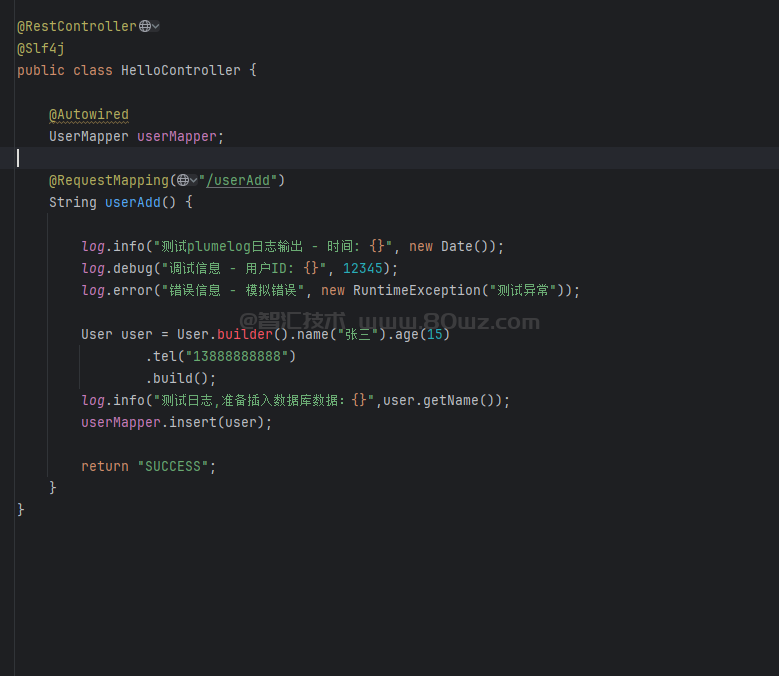
Task: Click the number 12345 in log.debug
Action: pos(362,268)
